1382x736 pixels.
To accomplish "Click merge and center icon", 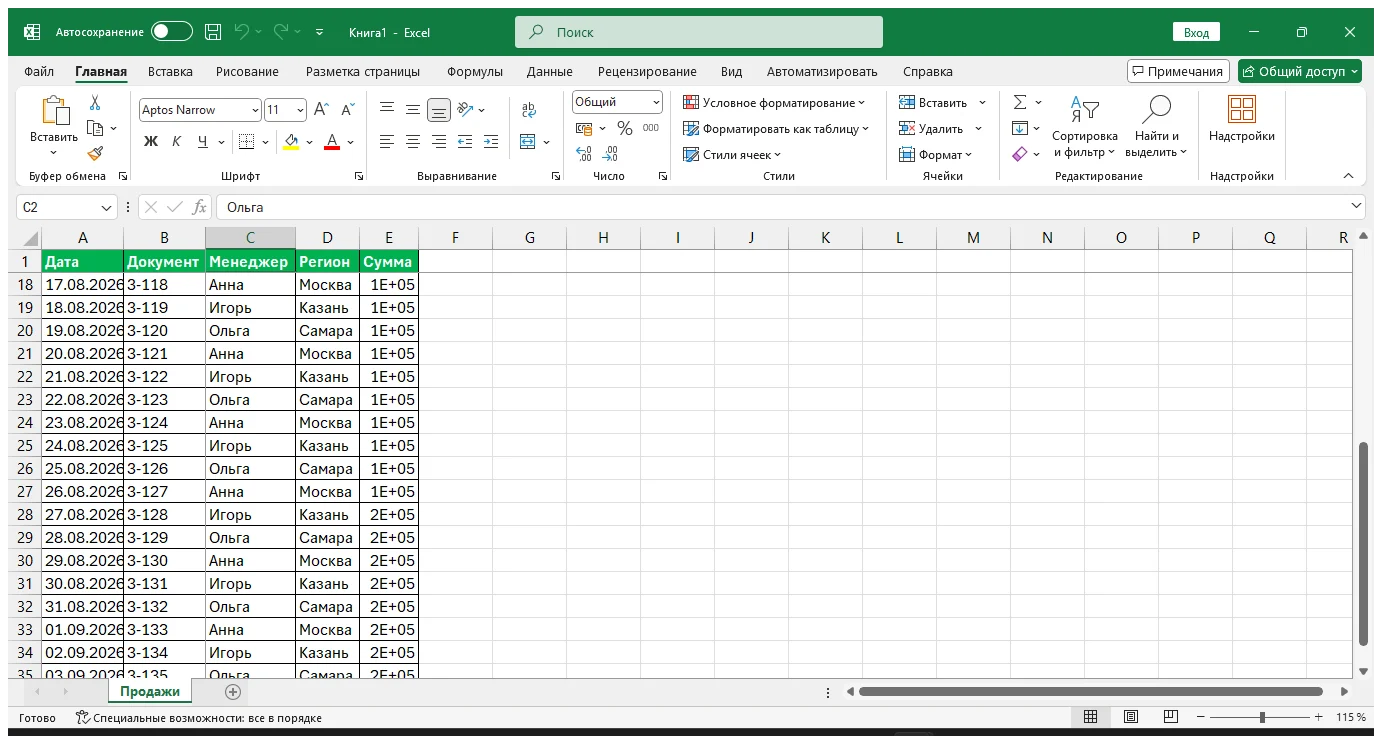I will click(x=528, y=142).
